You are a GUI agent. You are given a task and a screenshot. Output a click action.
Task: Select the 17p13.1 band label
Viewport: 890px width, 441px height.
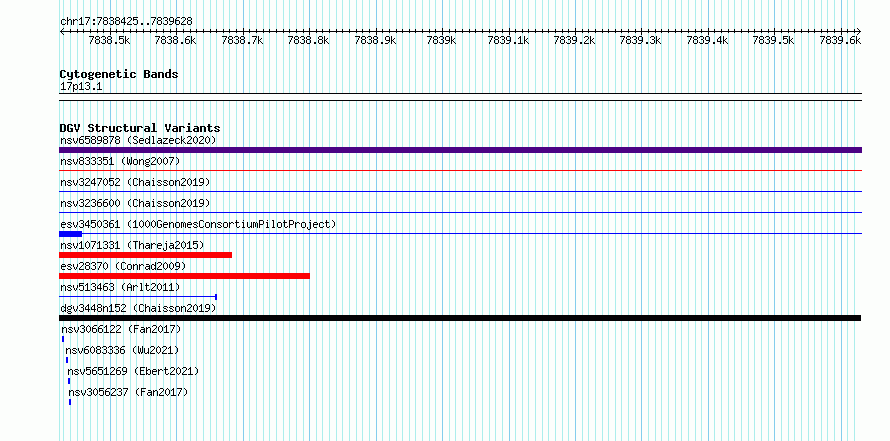click(x=81, y=87)
